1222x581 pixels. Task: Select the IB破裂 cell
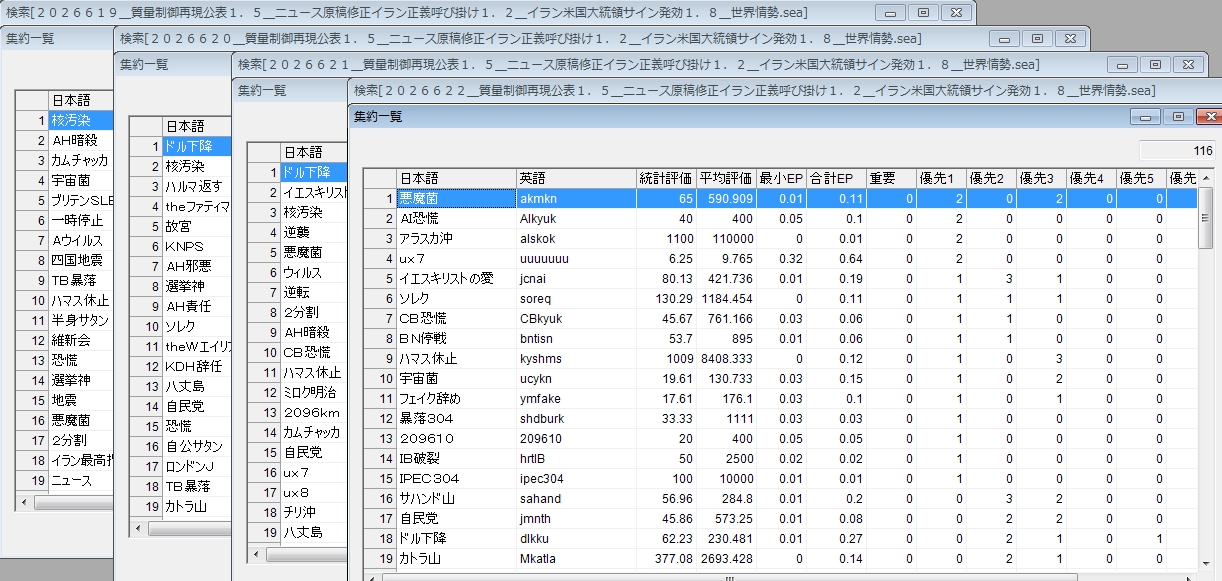click(x=456, y=458)
